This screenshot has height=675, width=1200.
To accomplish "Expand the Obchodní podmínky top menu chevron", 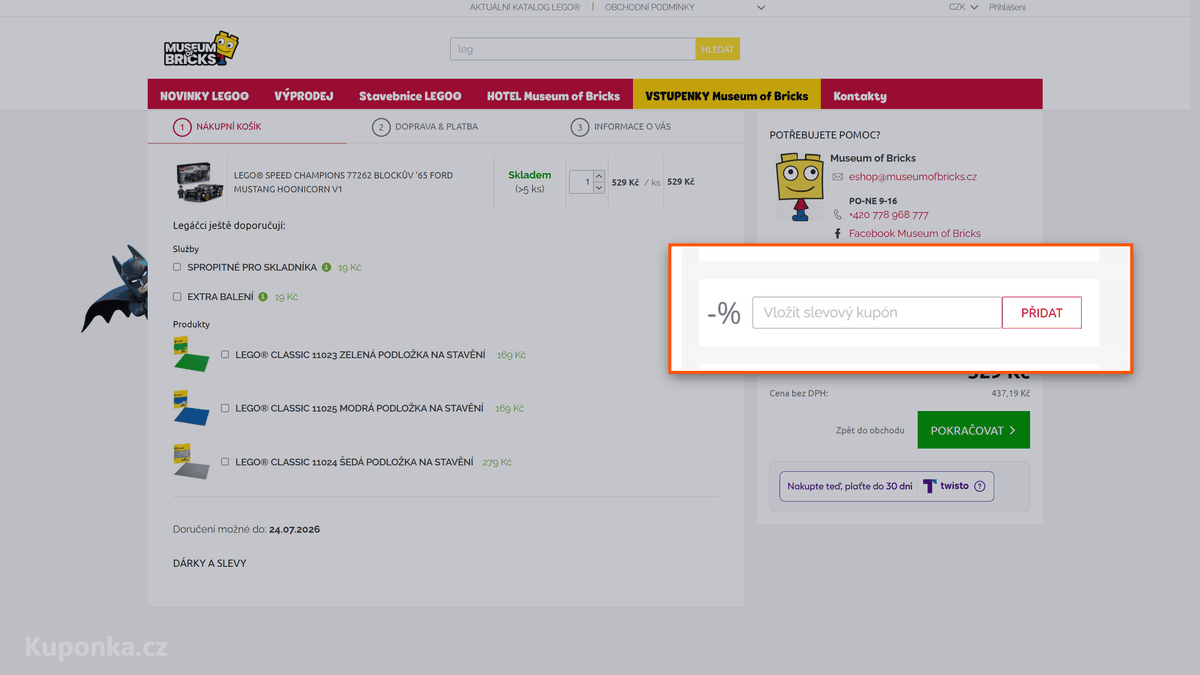I will (x=761, y=7).
